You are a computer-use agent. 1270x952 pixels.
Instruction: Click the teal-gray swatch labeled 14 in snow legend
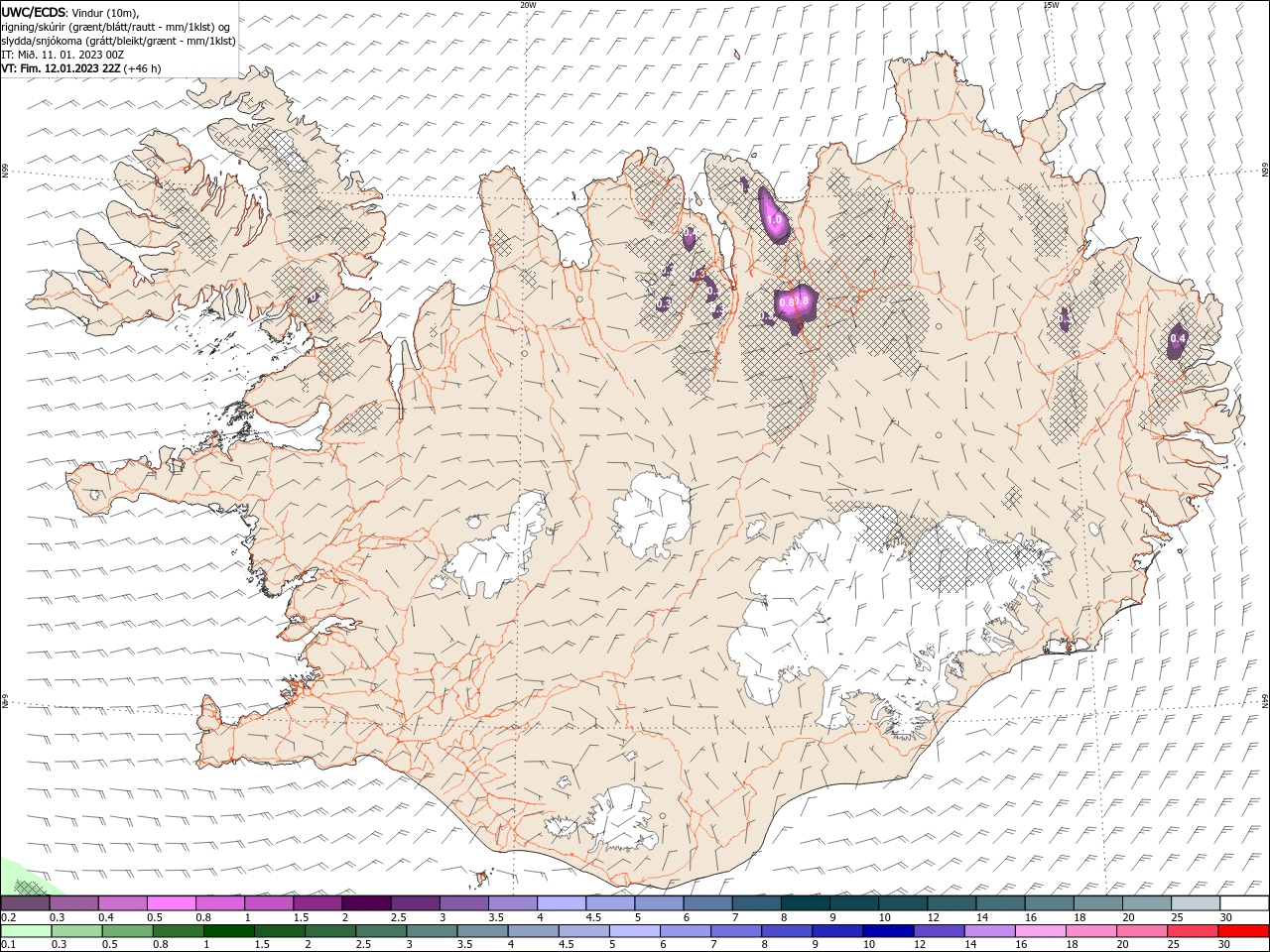[1000, 903]
